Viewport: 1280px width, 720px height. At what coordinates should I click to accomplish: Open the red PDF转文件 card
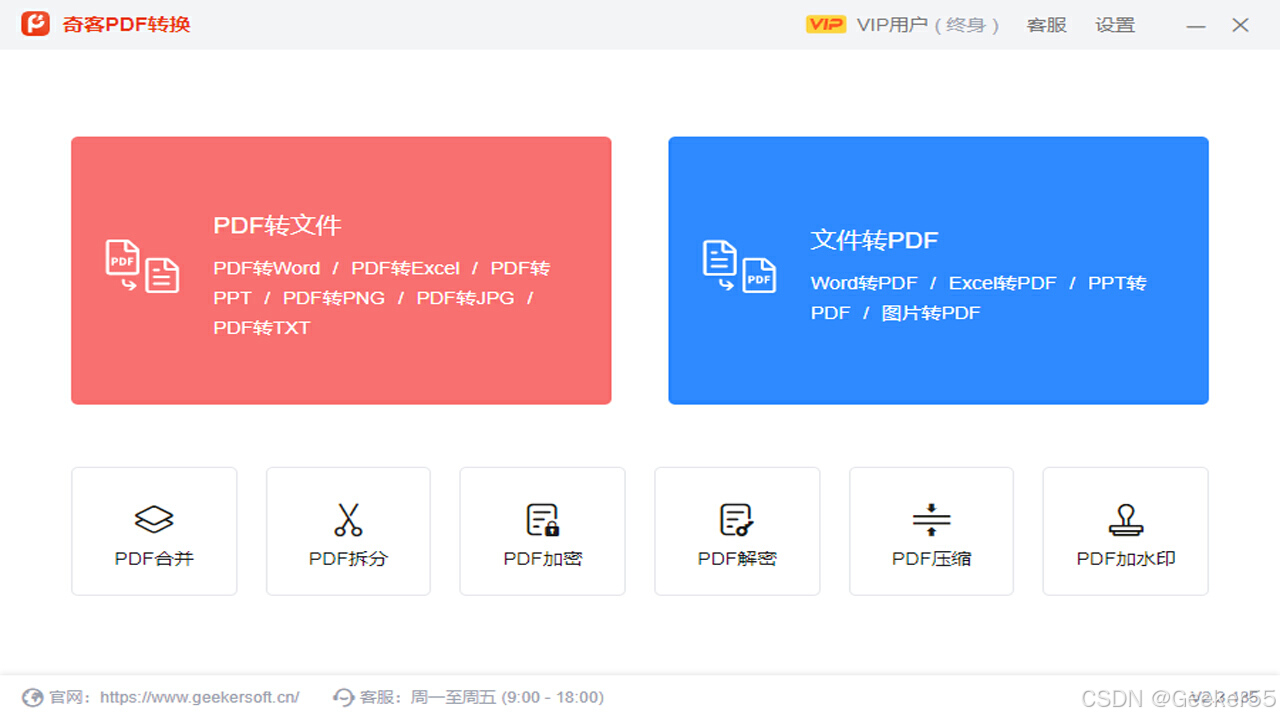click(341, 270)
